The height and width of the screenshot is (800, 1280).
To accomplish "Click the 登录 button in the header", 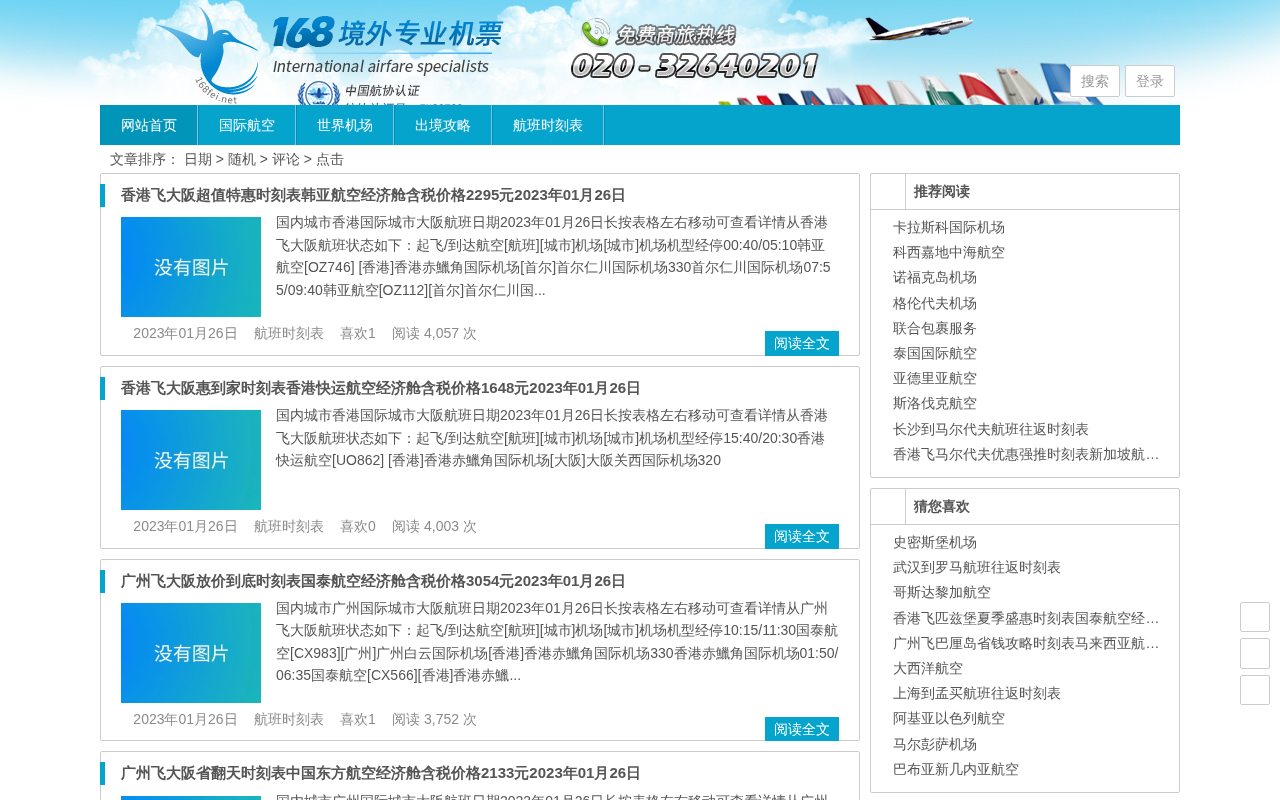I will click(1150, 81).
